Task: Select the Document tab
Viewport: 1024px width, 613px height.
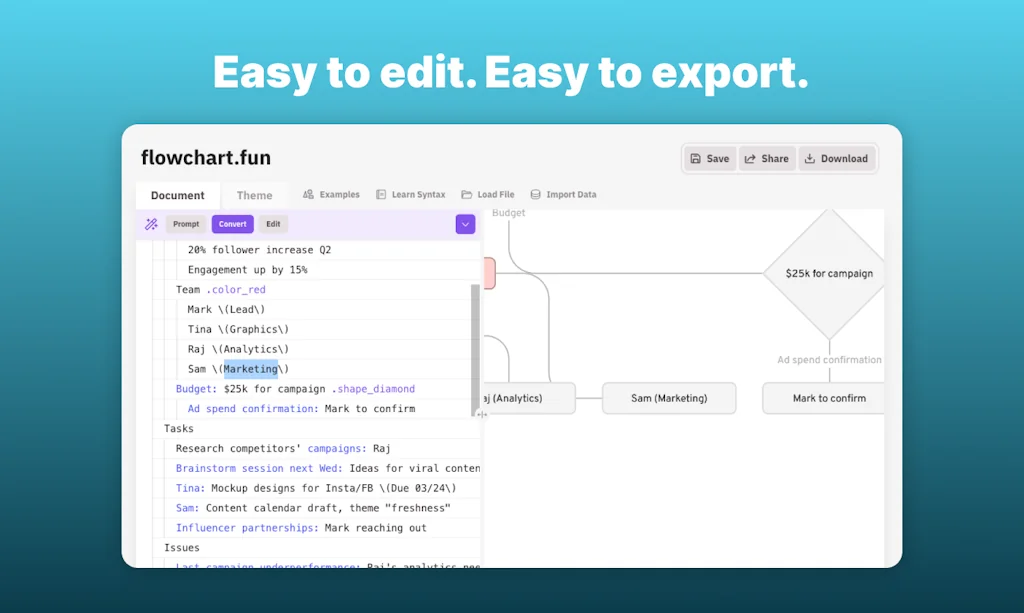Action: pyautogui.click(x=177, y=194)
